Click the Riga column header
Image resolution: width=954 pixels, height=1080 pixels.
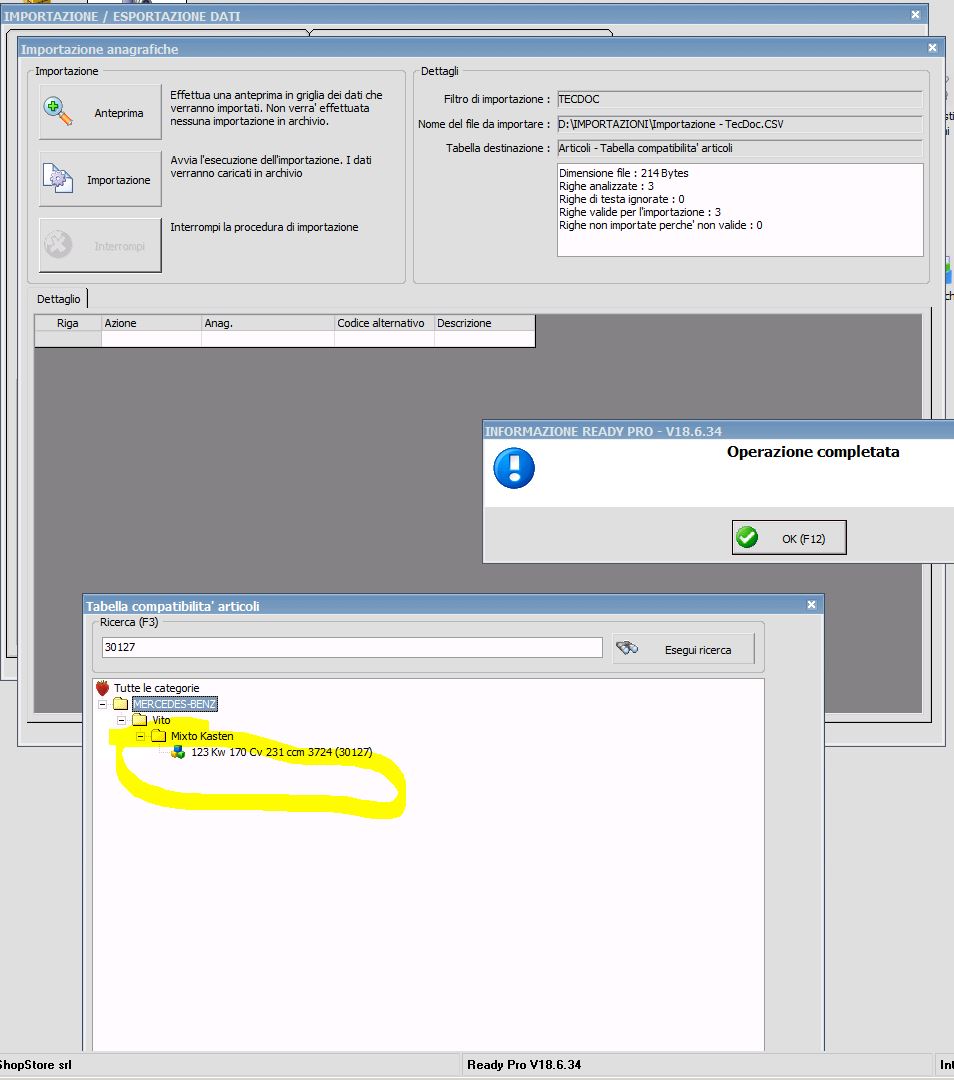(x=68, y=323)
